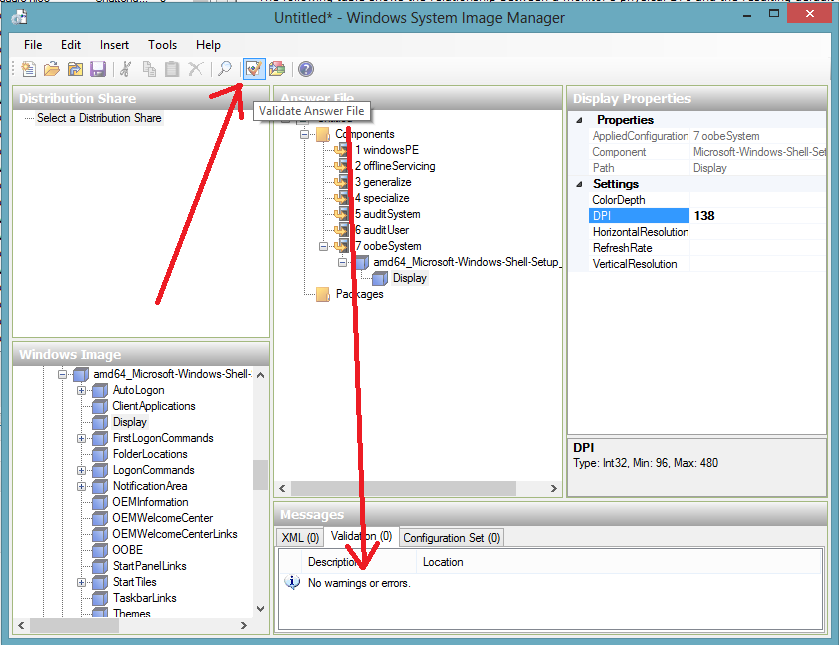Collapse amd64_Microsoft-Windows-Shell node in Windows Image
Viewport: 839px width, 645px height.
coord(63,374)
